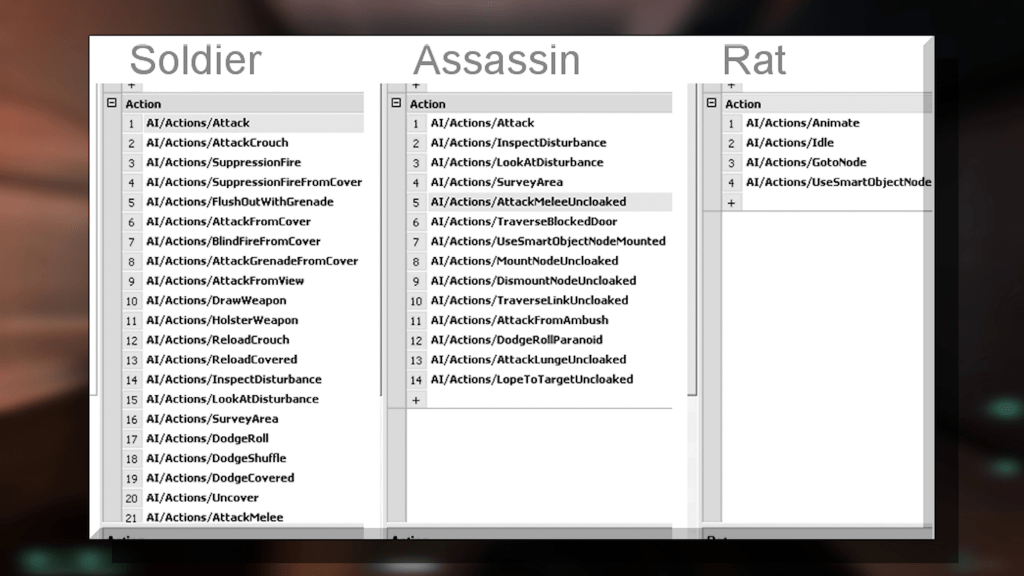Screen dimensions: 1024x576
Task: Click the plus row below Rat's UseSmartObjectNode
Action: pos(731,202)
